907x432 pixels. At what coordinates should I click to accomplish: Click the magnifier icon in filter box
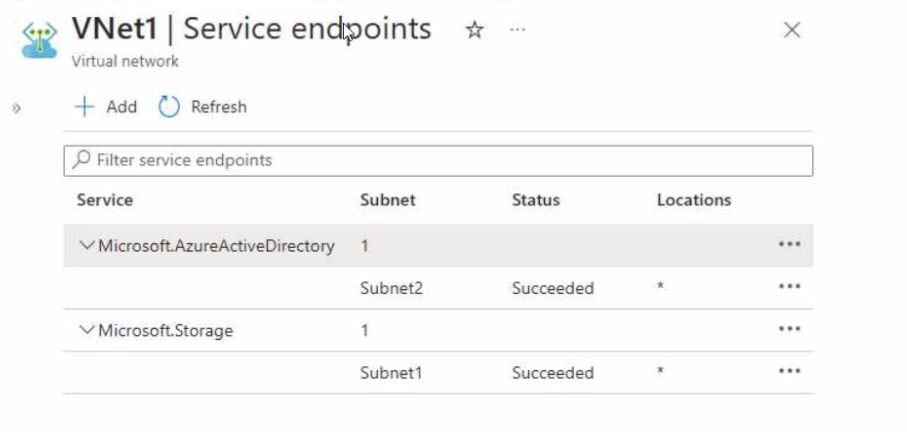[82, 159]
